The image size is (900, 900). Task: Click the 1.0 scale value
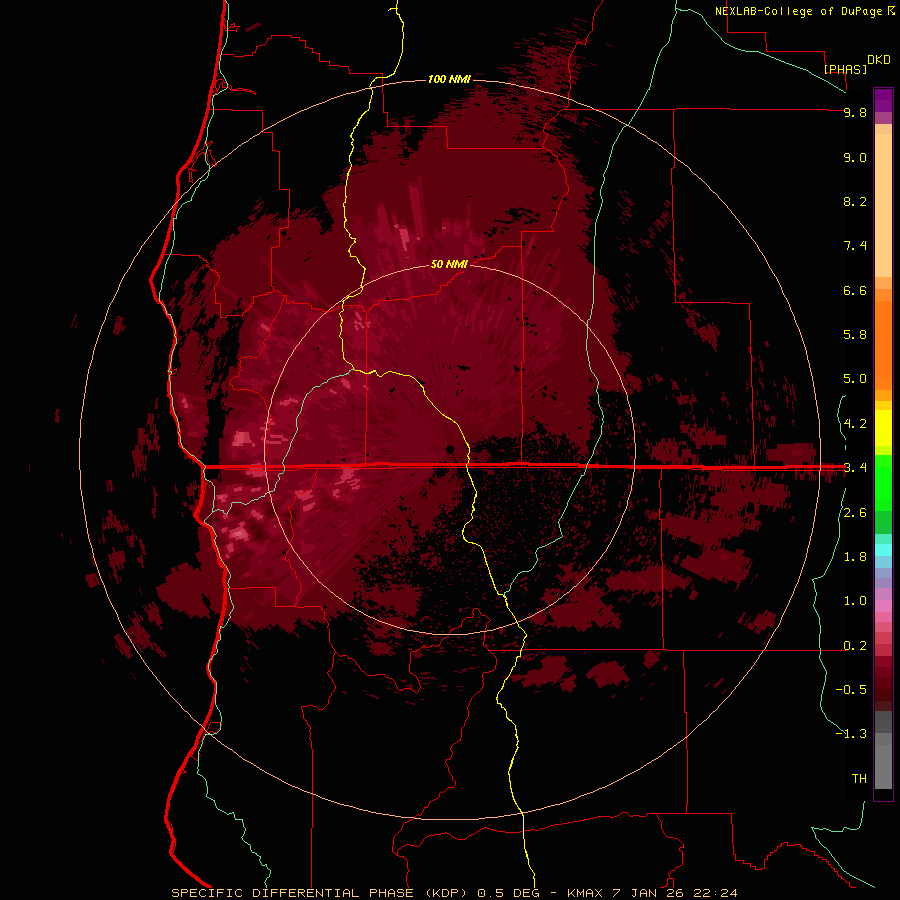(x=855, y=601)
